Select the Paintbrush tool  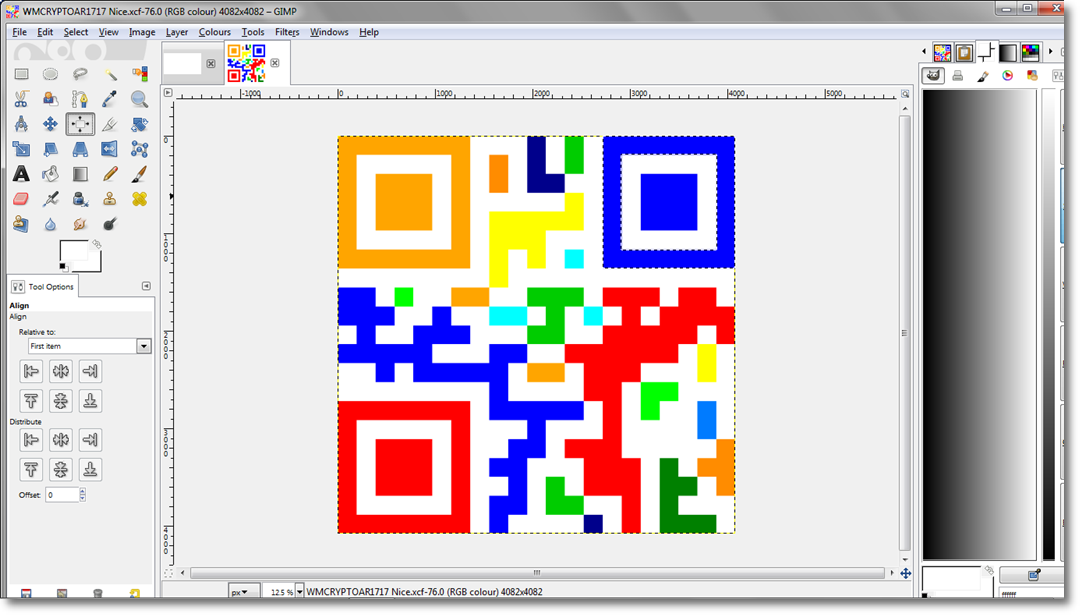tap(139, 174)
